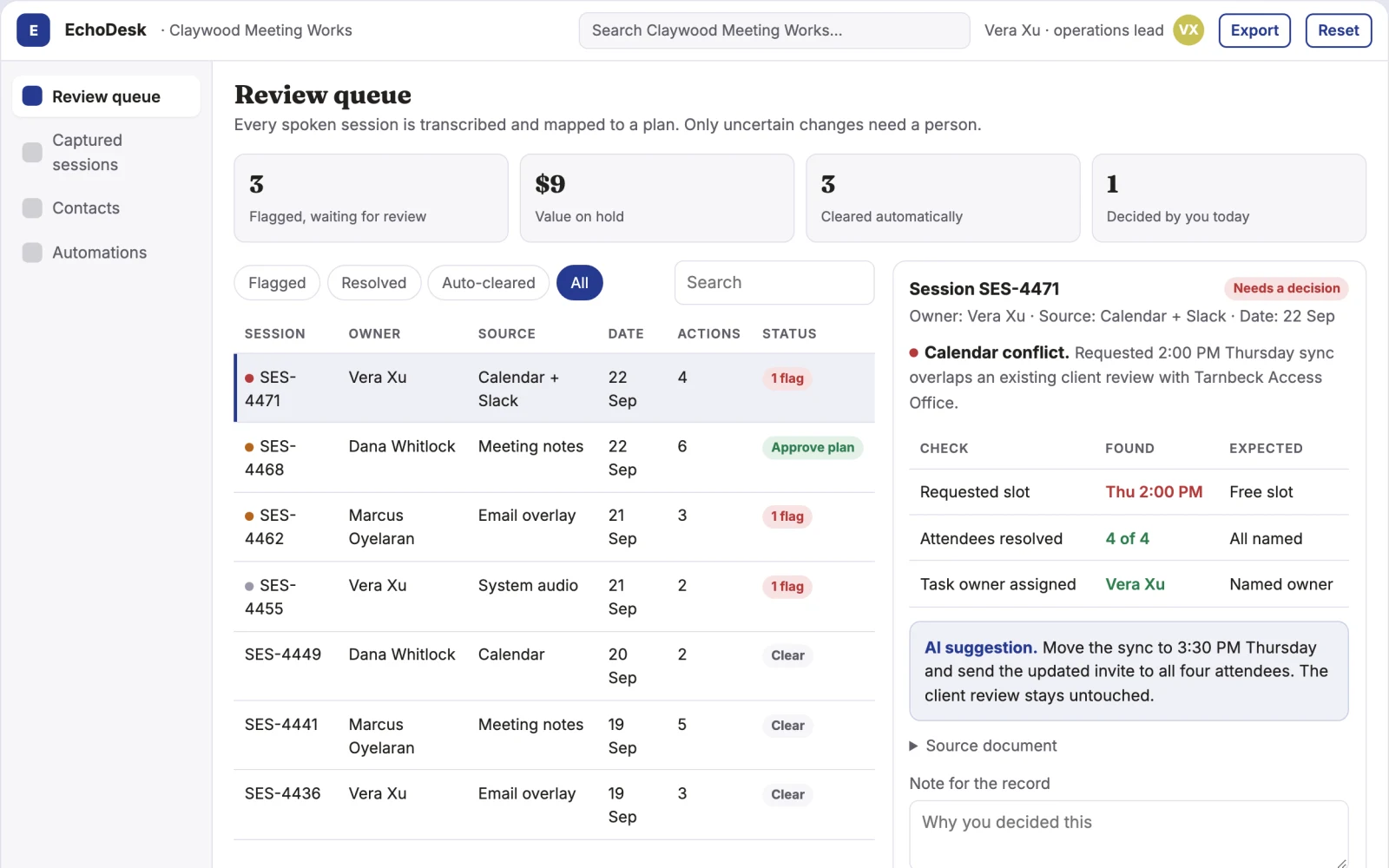The image size is (1389, 868).
Task: Click the Decided by you today card
Action: tap(1228, 198)
